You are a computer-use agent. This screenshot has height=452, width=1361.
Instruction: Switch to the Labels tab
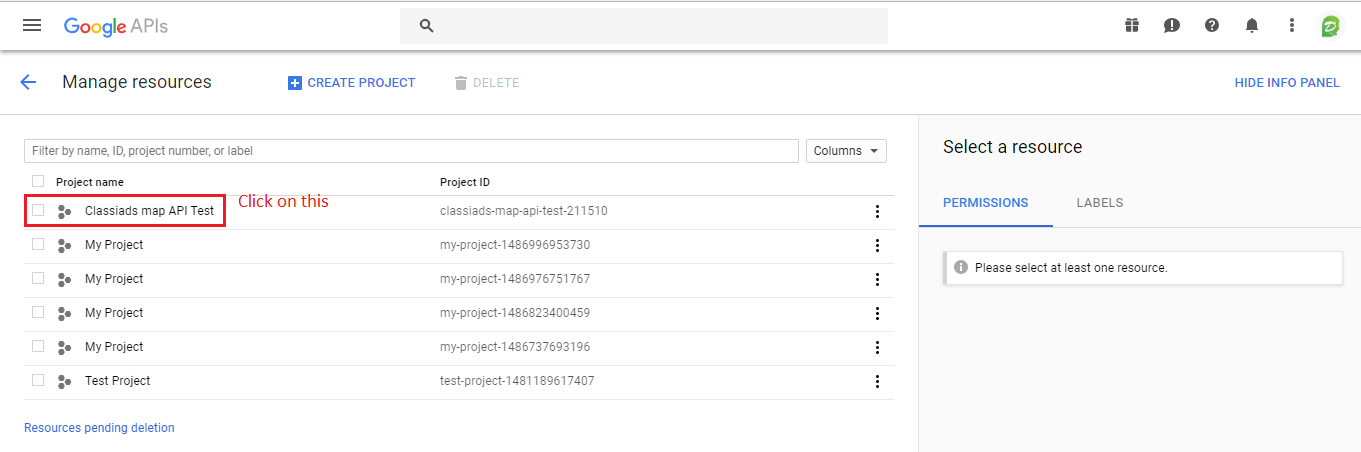(x=1099, y=202)
